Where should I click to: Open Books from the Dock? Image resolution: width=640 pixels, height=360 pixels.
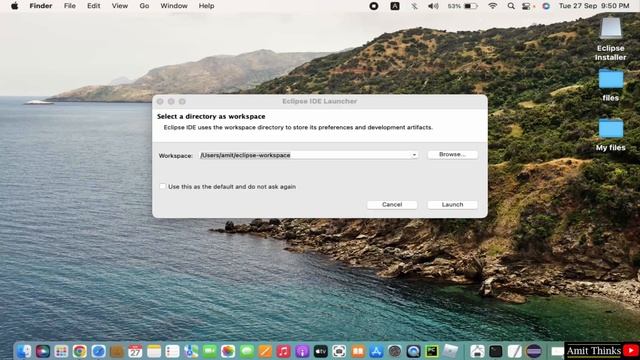[x=358, y=351]
